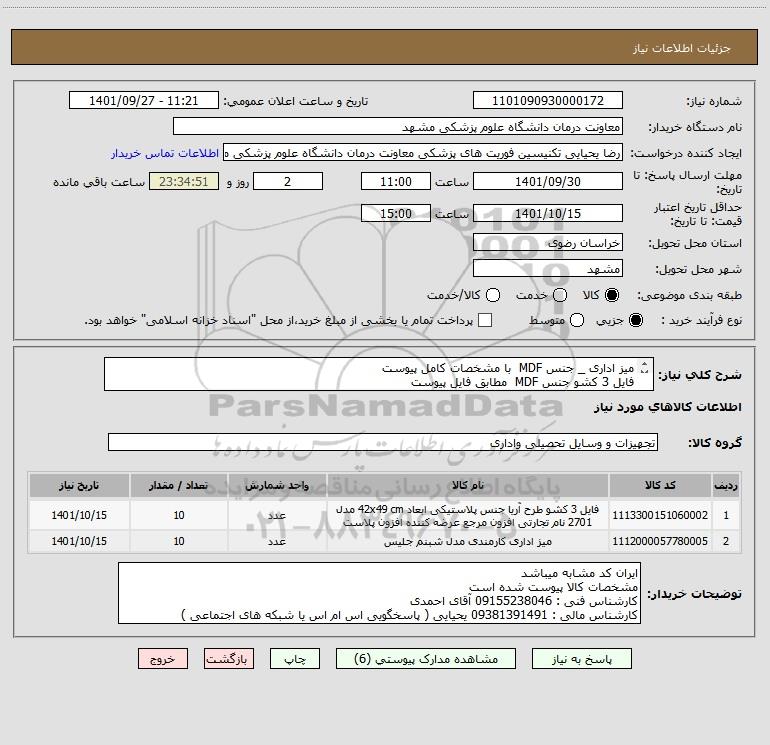Click the گروه کالا field
The height and width of the screenshot is (745, 770).
click(x=383, y=442)
